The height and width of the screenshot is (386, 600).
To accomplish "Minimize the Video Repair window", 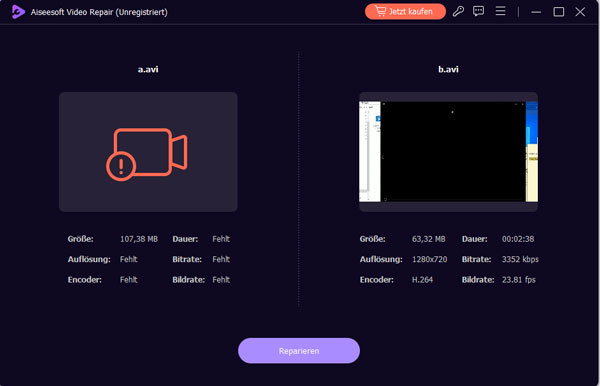I will [x=536, y=12].
